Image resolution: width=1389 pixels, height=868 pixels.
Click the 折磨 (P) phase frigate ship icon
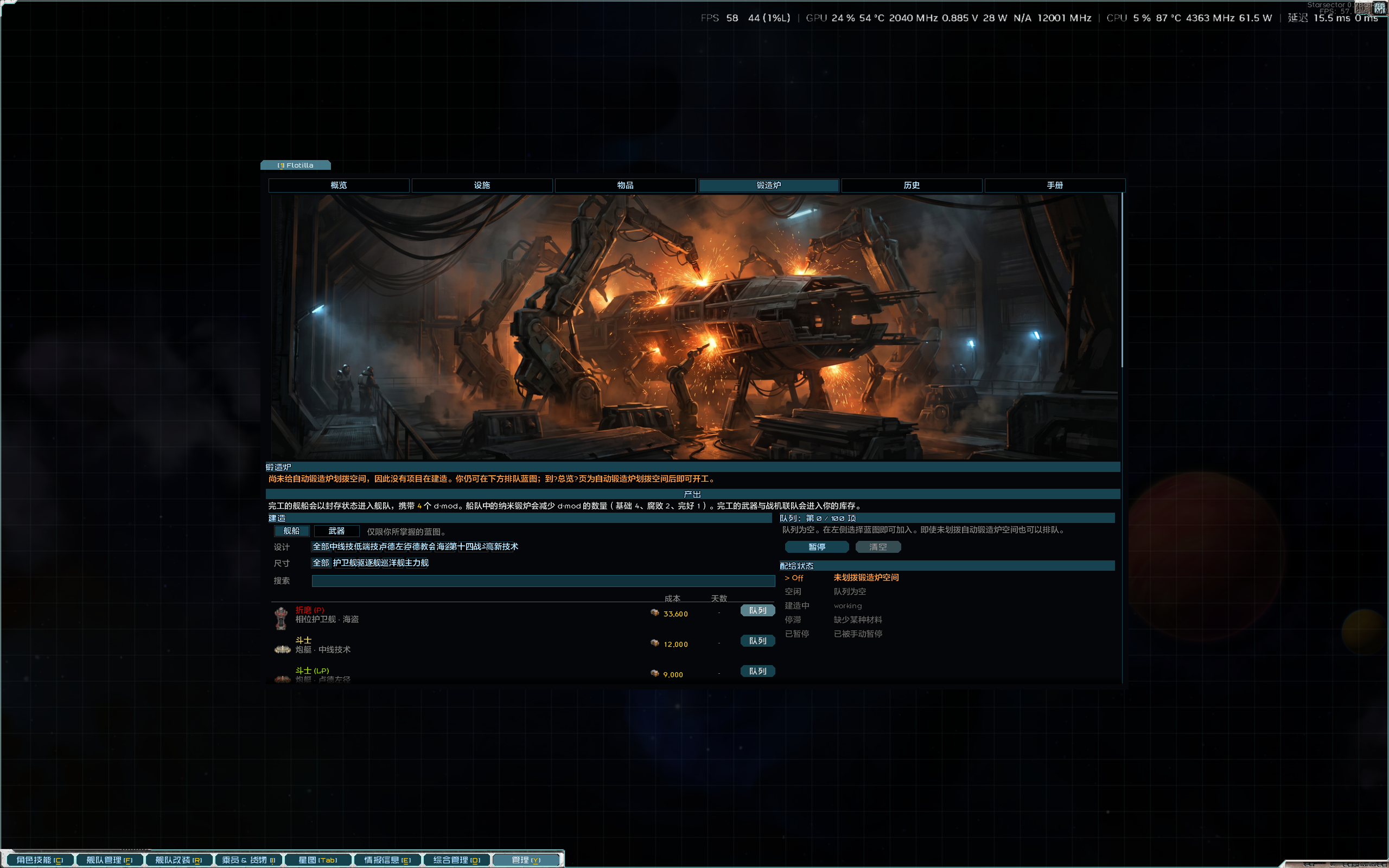(281, 618)
